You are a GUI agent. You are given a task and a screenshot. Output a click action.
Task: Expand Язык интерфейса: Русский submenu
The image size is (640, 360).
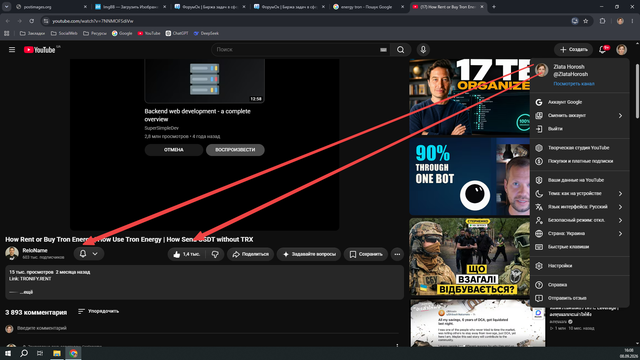(x=580, y=207)
